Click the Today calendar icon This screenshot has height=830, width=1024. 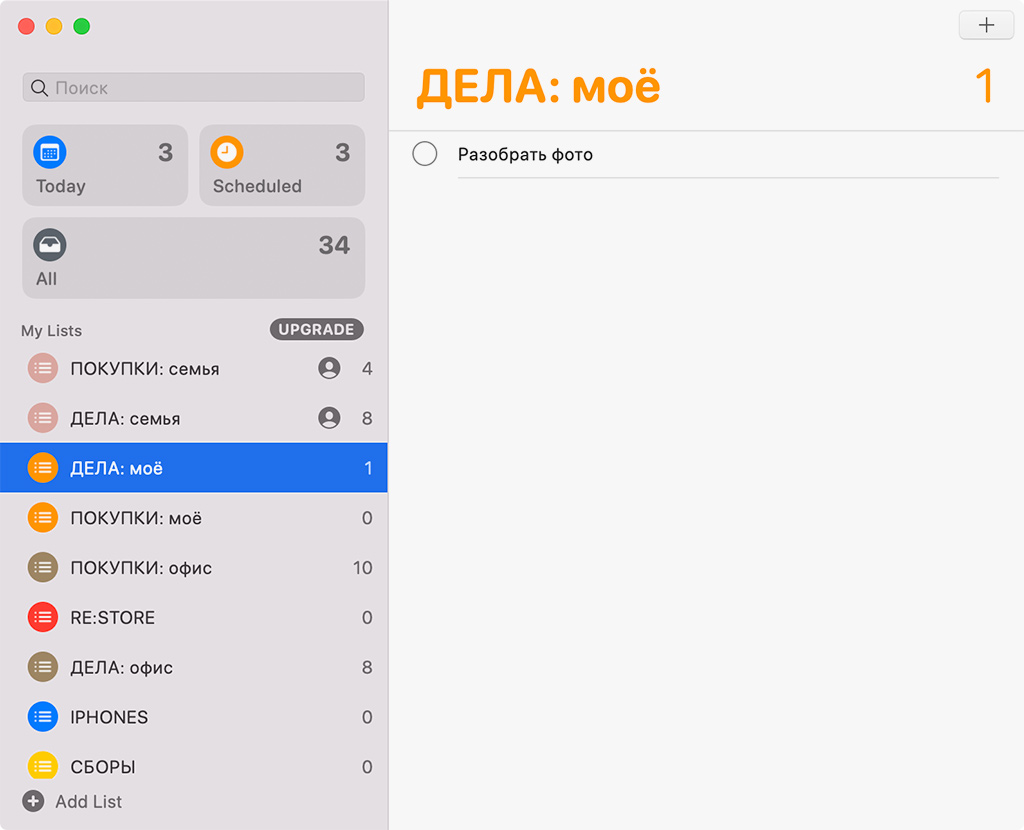coord(50,152)
